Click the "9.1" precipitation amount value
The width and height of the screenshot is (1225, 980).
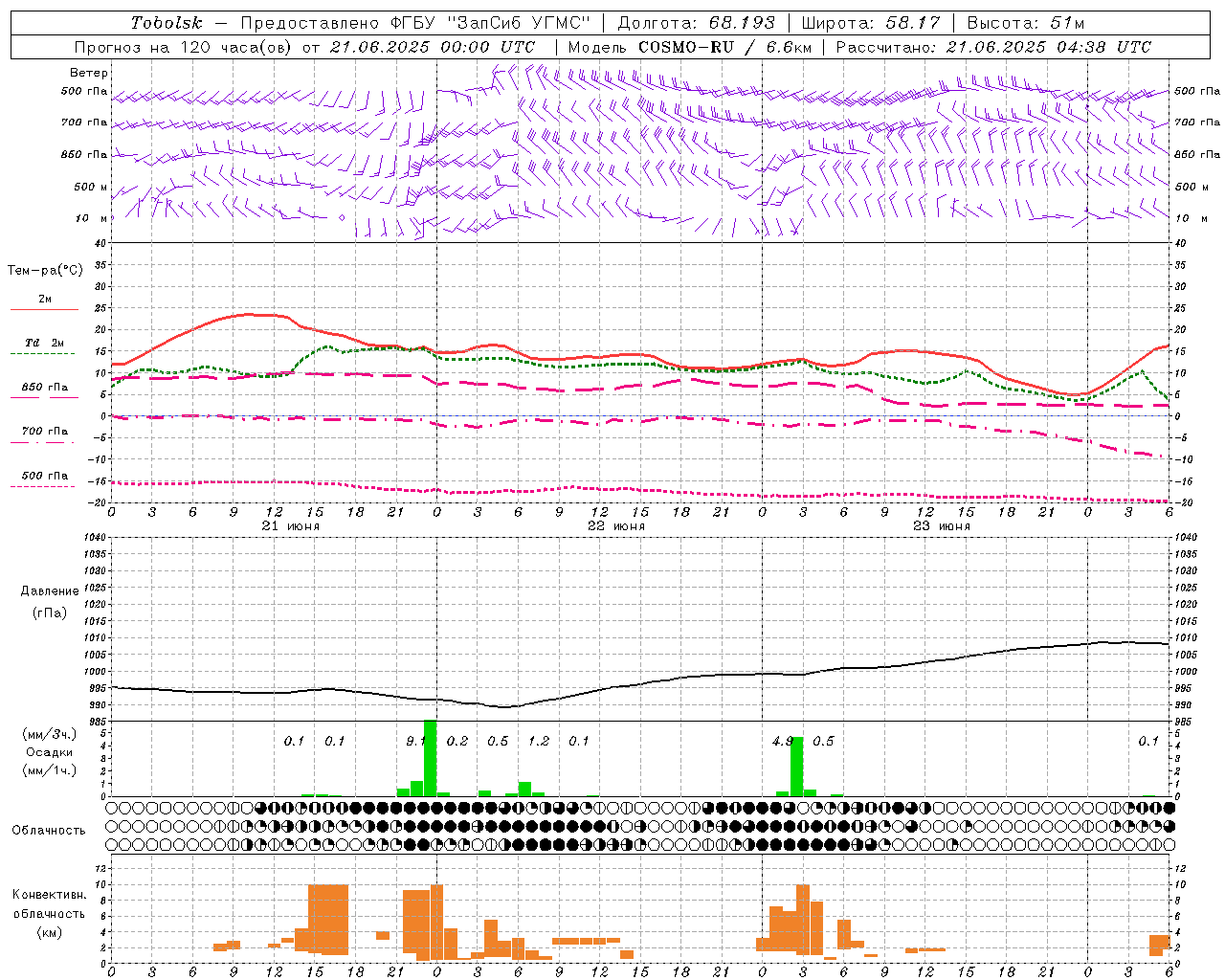(x=415, y=741)
